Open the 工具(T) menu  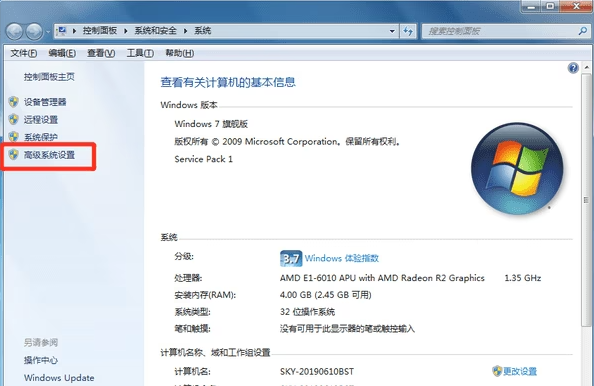(x=140, y=53)
